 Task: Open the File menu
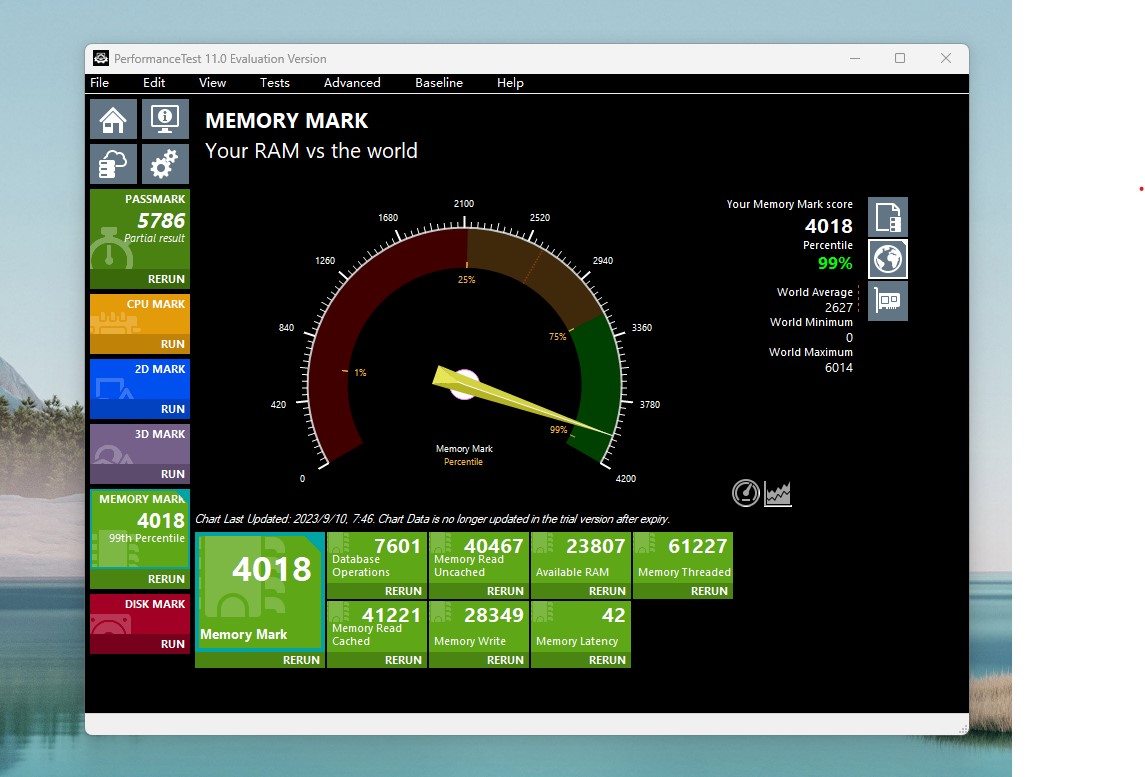(x=99, y=83)
